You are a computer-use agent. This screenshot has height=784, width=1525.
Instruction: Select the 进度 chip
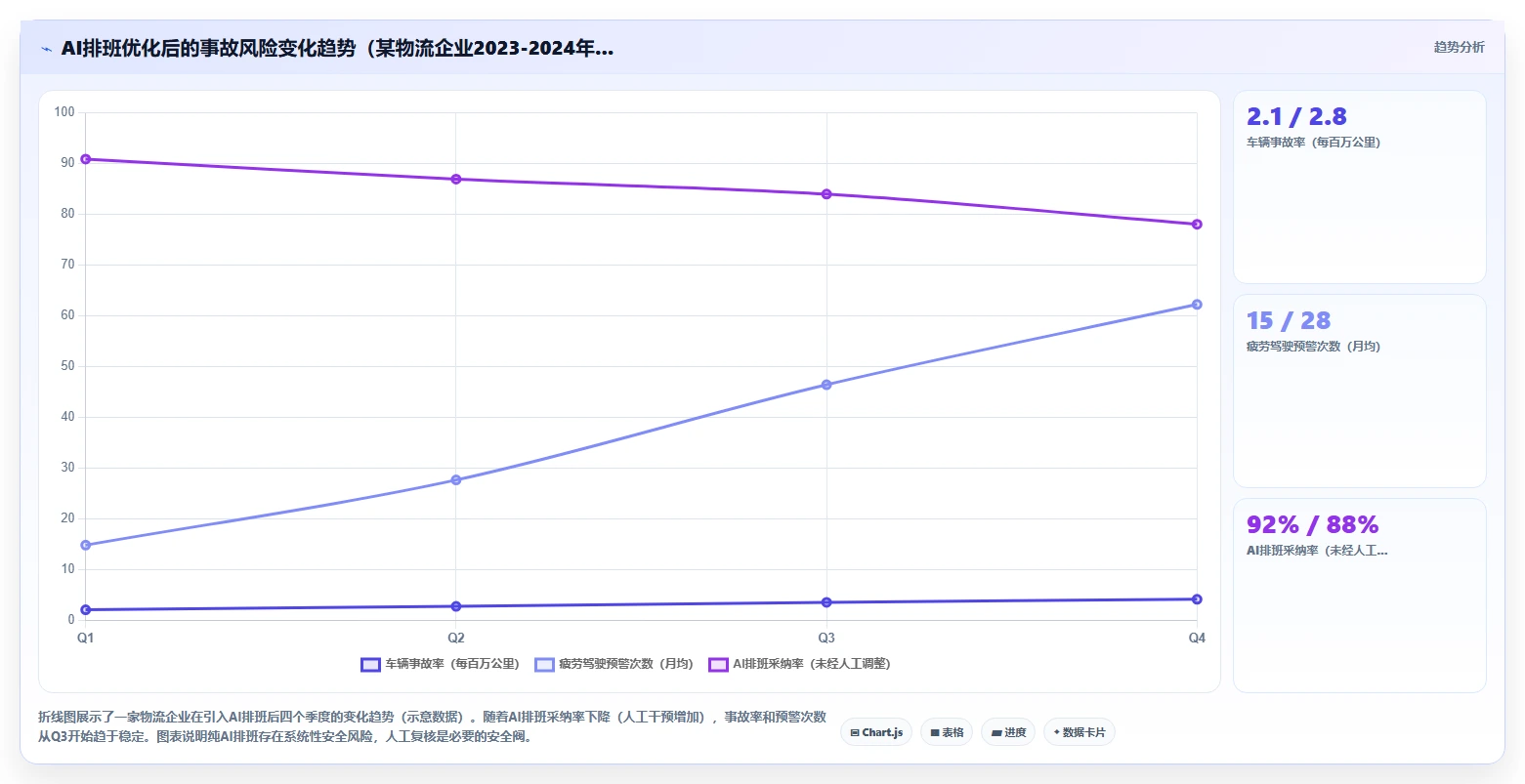tap(1008, 732)
